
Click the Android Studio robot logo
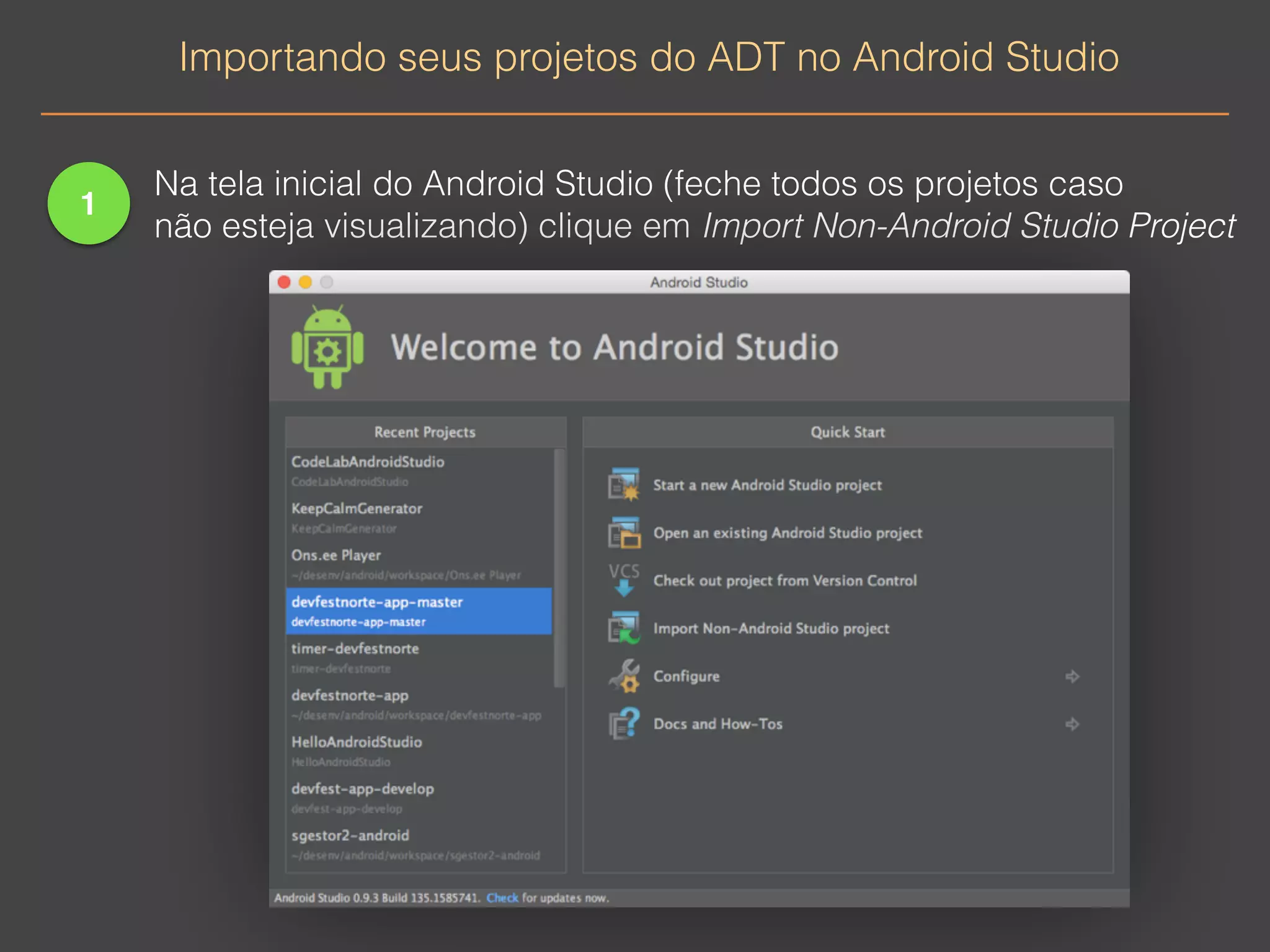pyautogui.click(x=327, y=347)
